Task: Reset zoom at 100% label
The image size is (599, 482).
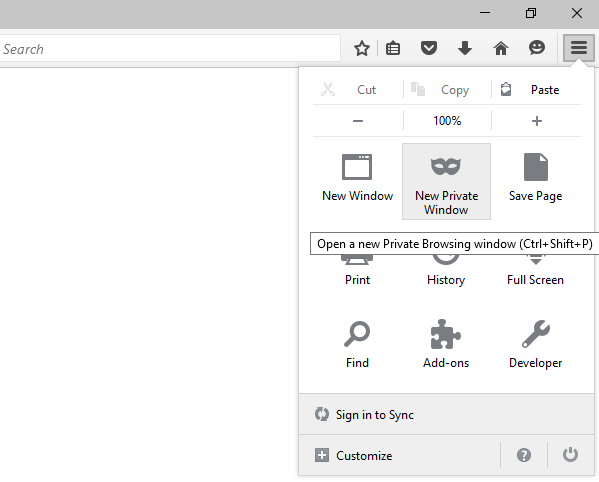Action: pos(447,121)
